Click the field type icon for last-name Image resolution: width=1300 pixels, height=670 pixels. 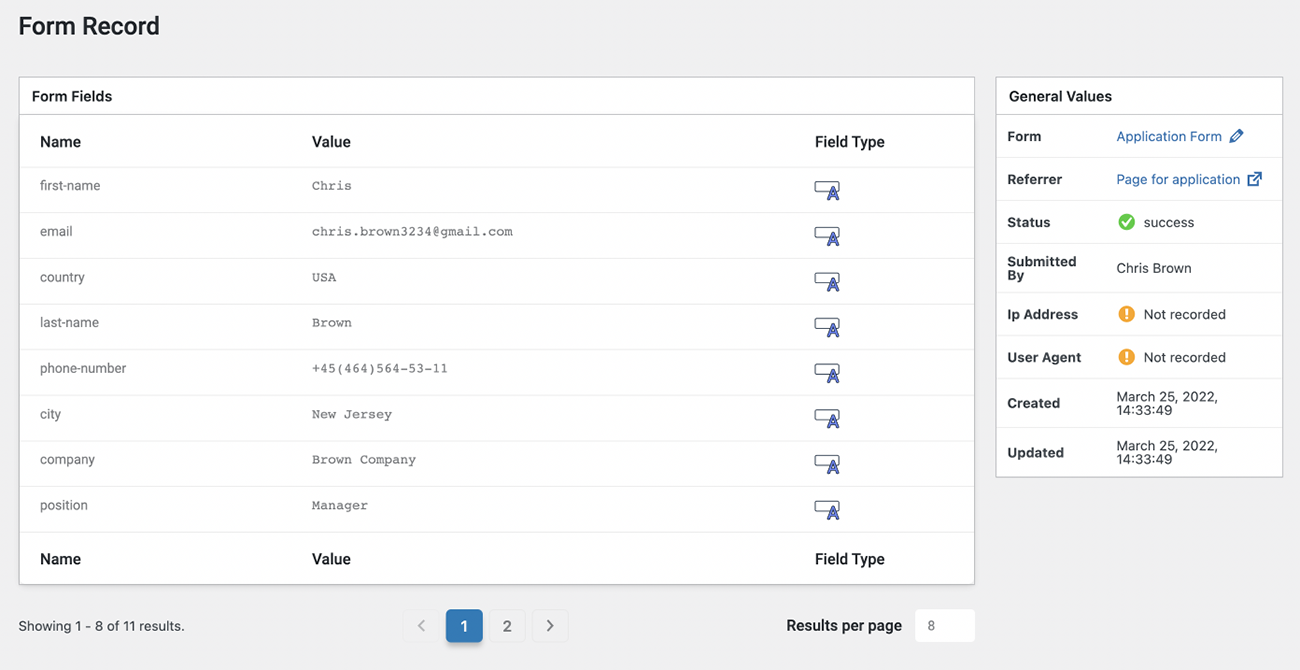826,327
